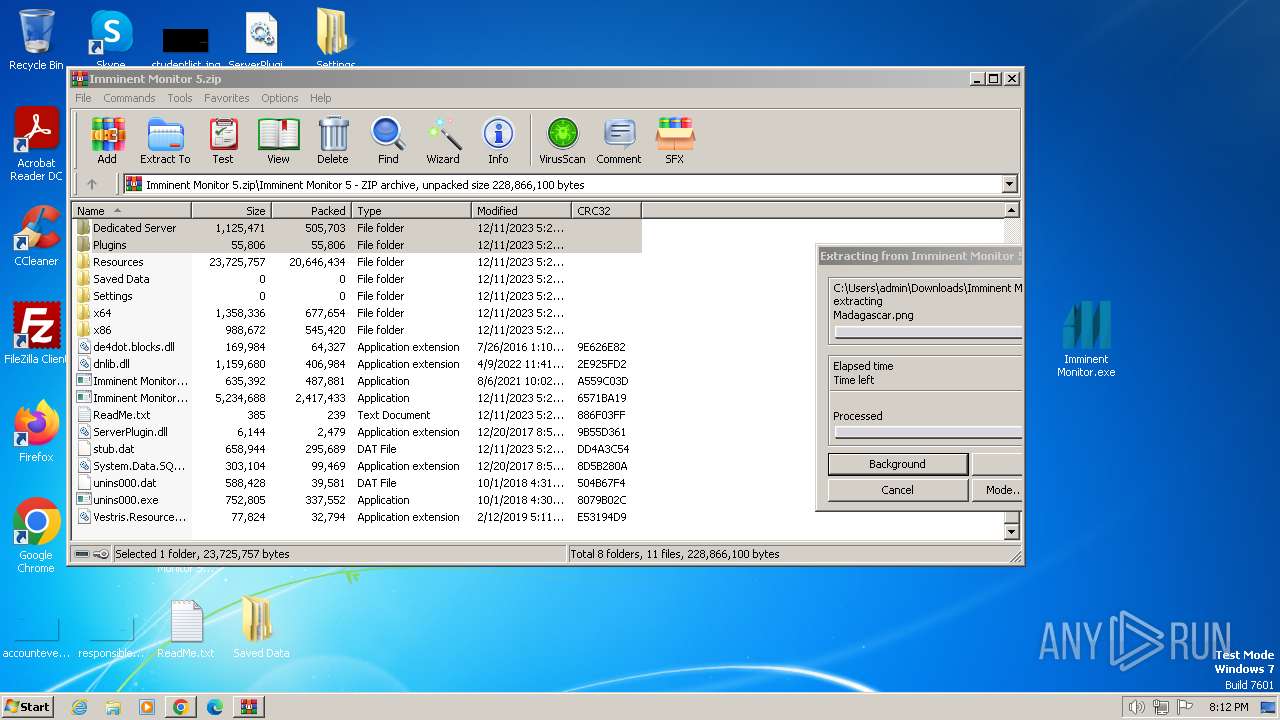Open the Recycle Bin desktop icon
Screen dimensions: 1280x720
36,40
